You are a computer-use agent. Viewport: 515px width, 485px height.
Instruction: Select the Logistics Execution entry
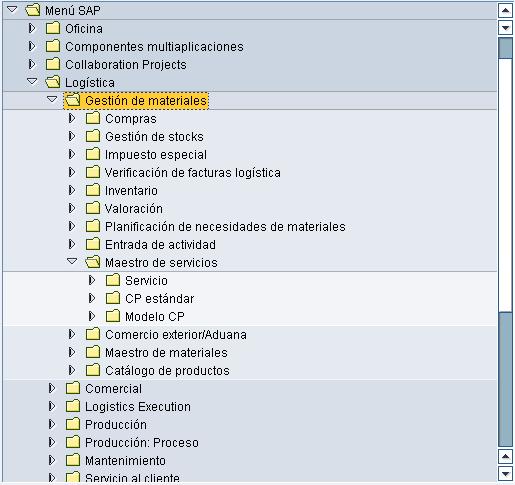click(x=138, y=406)
